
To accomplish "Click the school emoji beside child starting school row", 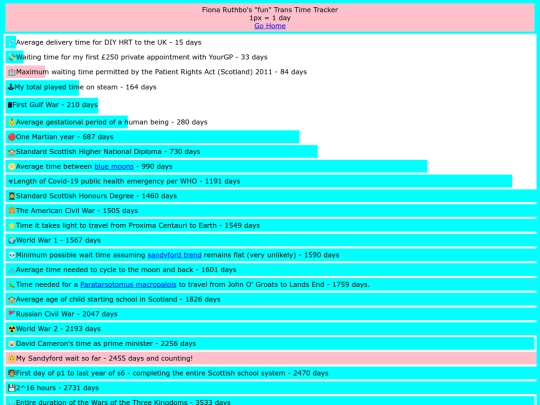I will coord(11,300).
